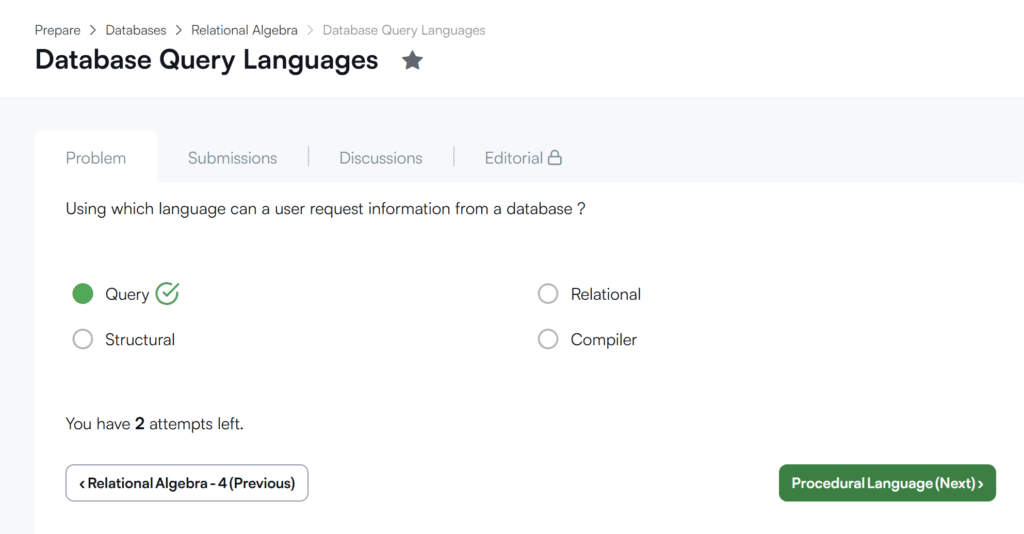Navigate to Prepare breadcrumb link
This screenshot has width=1024, height=534.
pyautogui.click(x=57, y=30)
